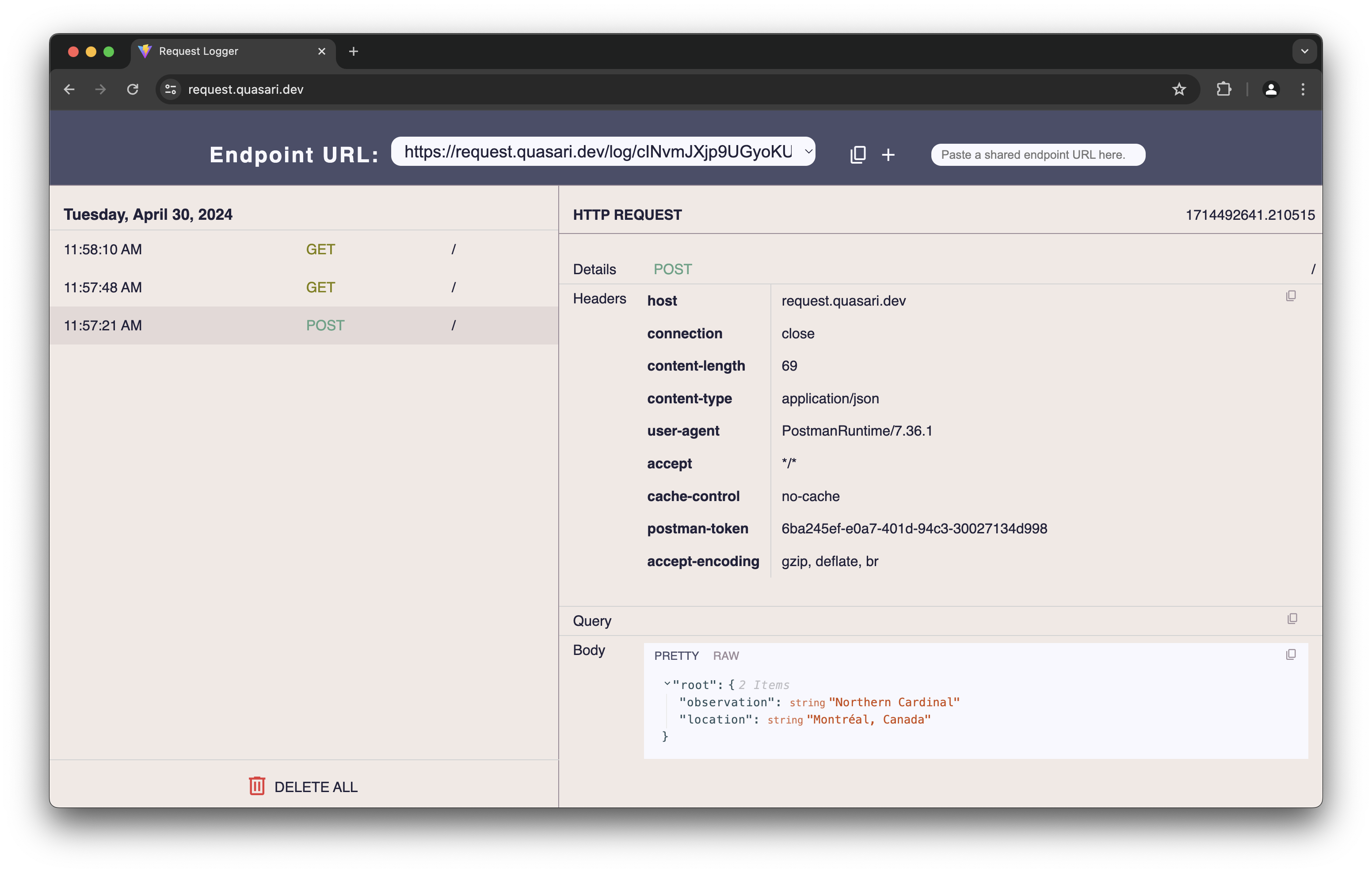Click the accept header name
1372x873 pixels.
[670, 463]
